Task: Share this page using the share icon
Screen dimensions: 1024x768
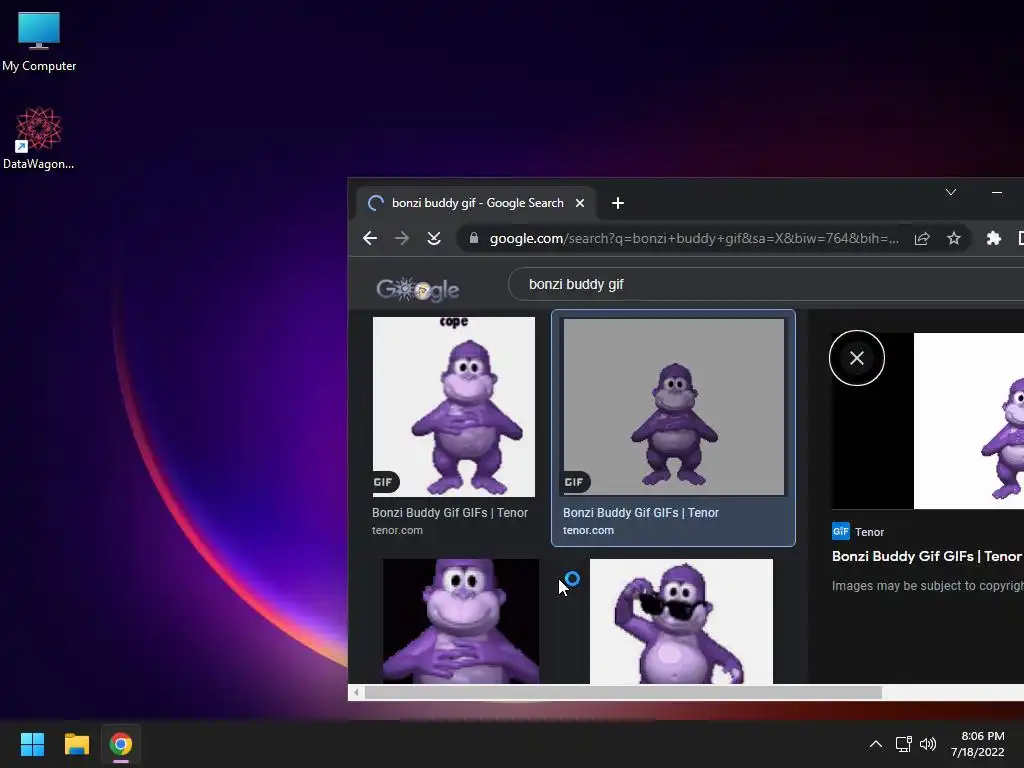Action: tap(921, 238)
